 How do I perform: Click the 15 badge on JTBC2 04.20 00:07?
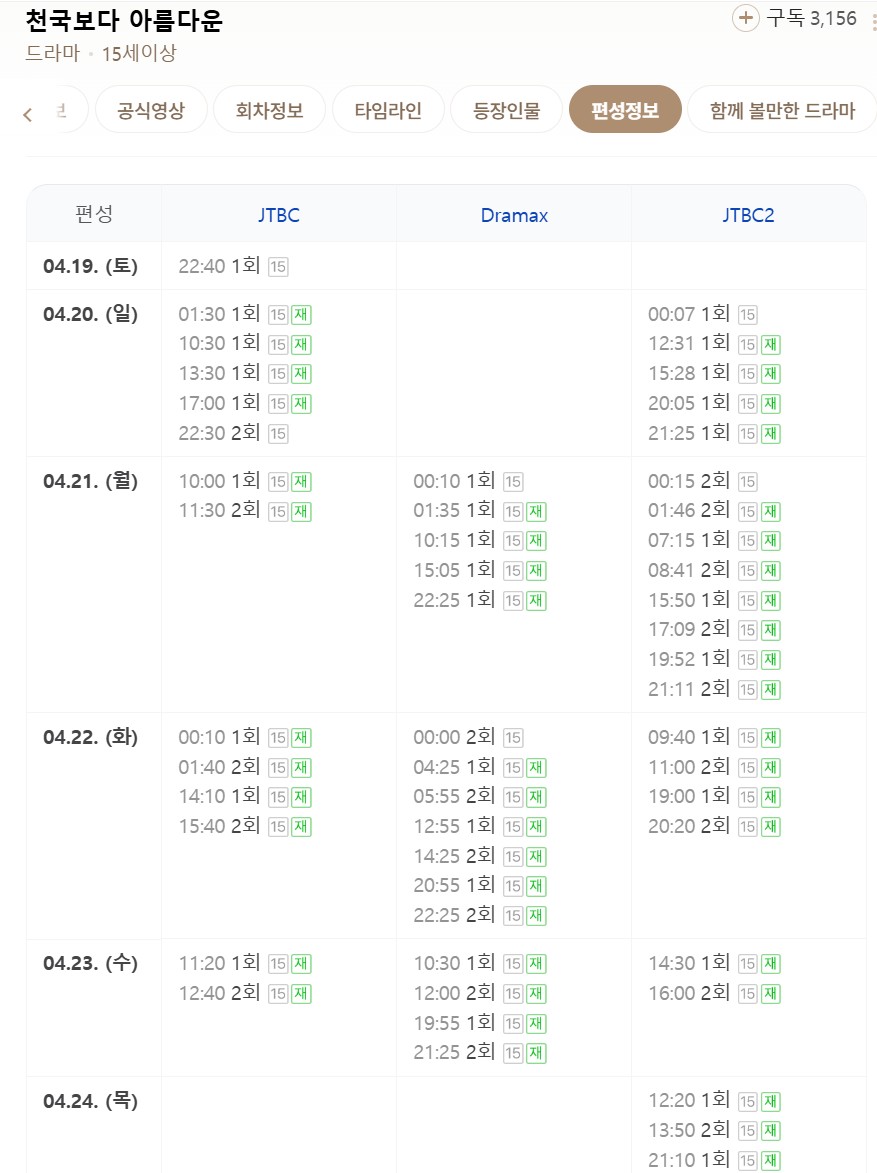click(x=747, y=315)
